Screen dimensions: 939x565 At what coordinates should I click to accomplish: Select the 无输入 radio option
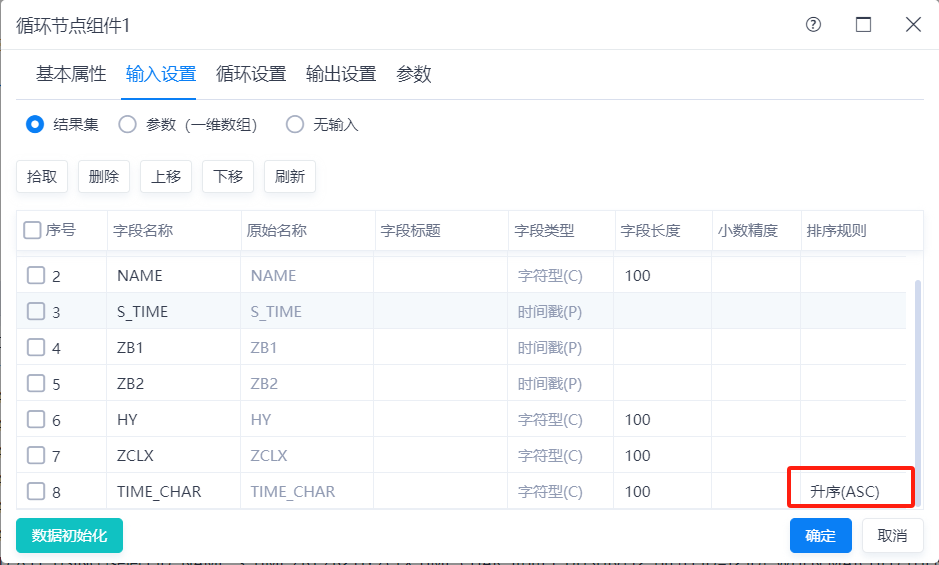pyautogui.click(x=294, y=125)
